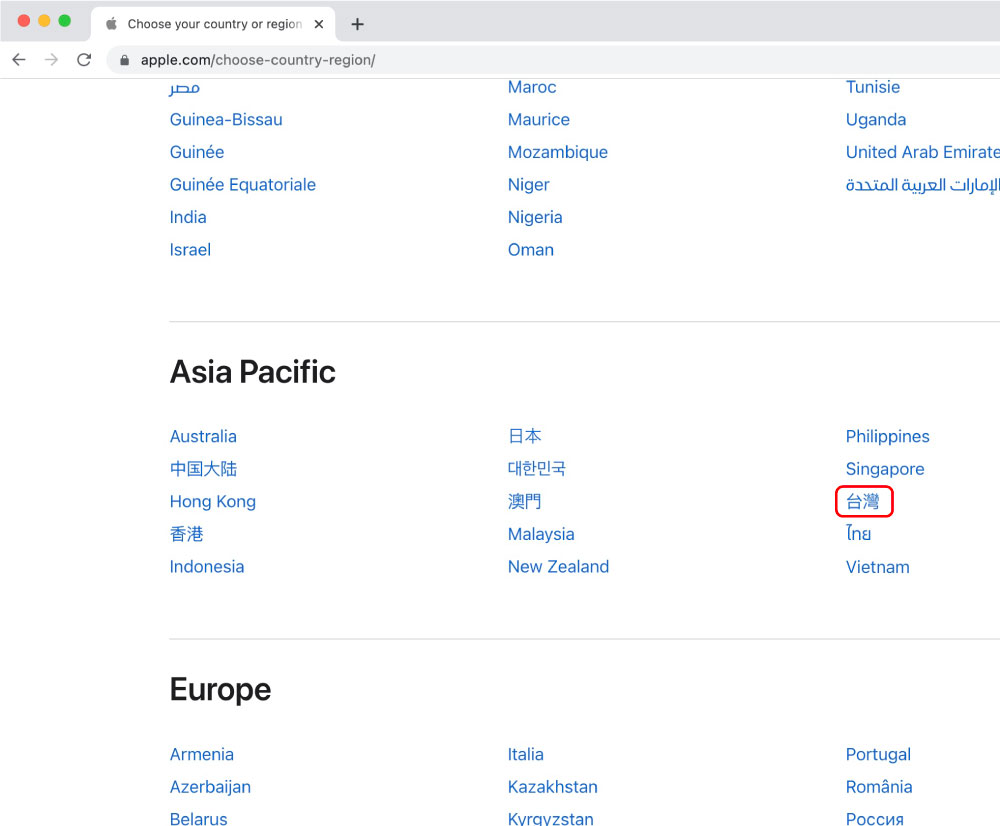This screenshot has width=1000, height=826.
Task: Choose Australia under Asia Pacific
Action: click(x=203, y=437)
